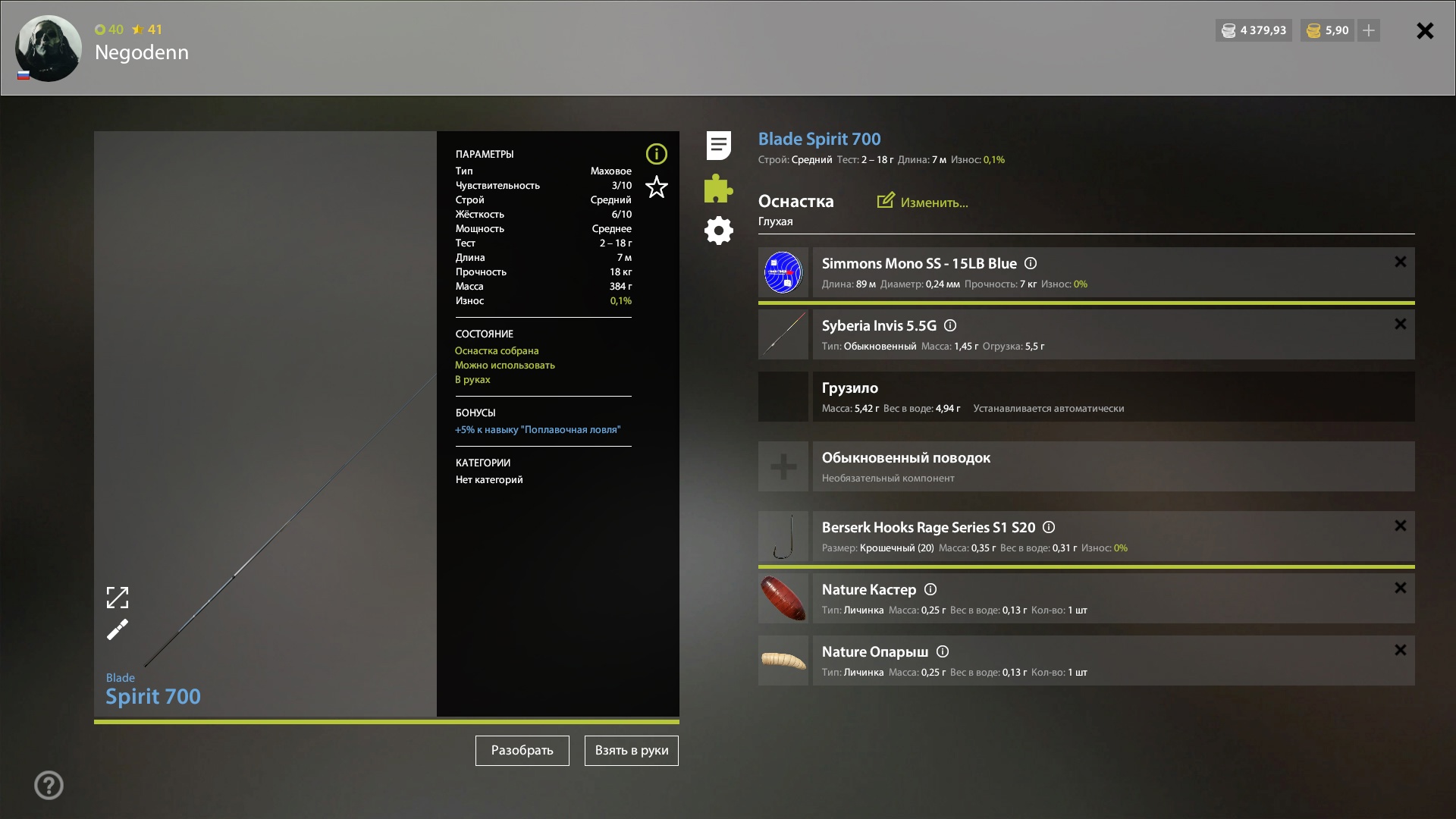1456x819 pixels.
Task: Click the pencil icon next to Изменить
Action: 885,200
